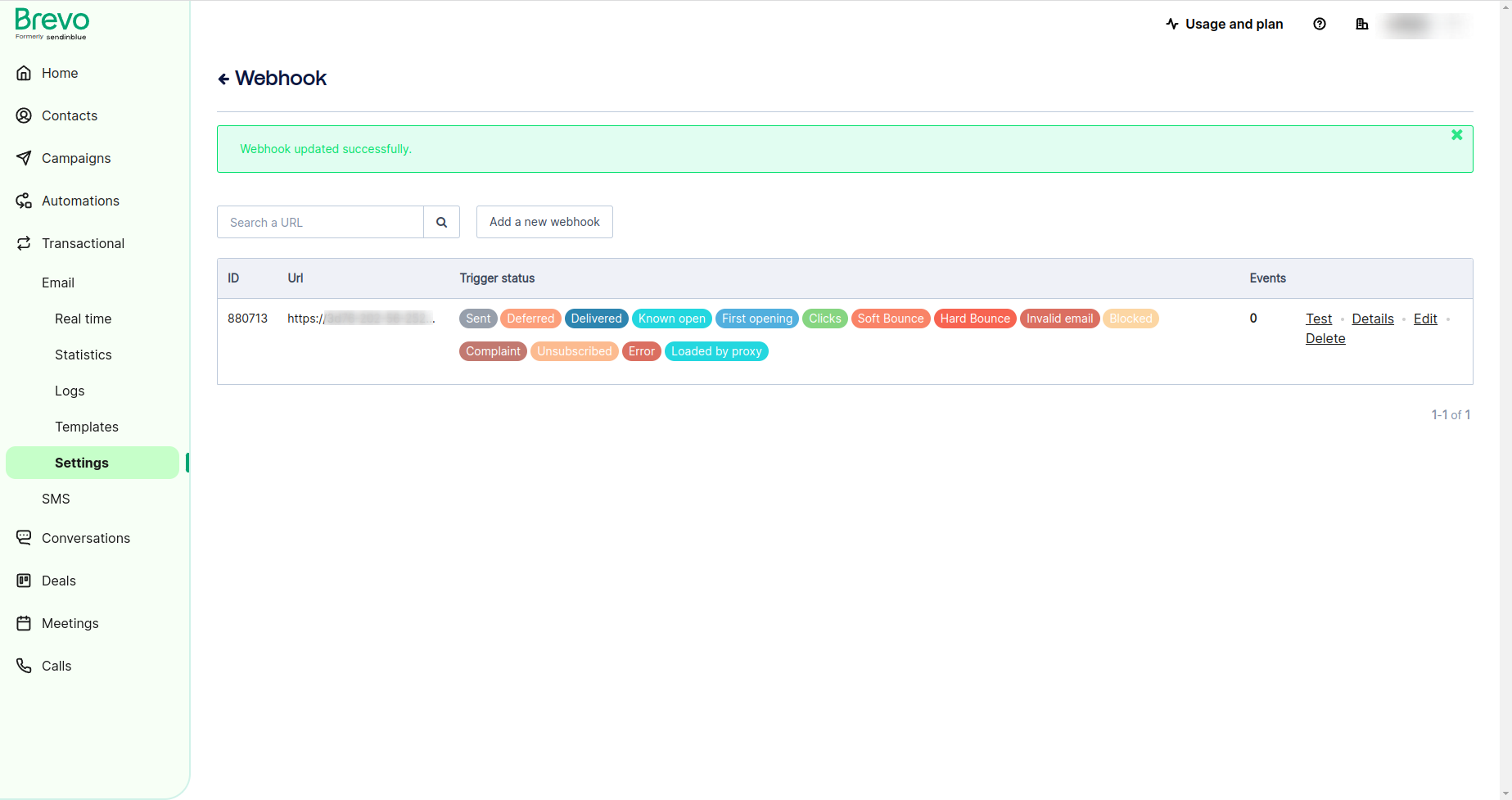Click the search magnifier button

pos(441,222)
